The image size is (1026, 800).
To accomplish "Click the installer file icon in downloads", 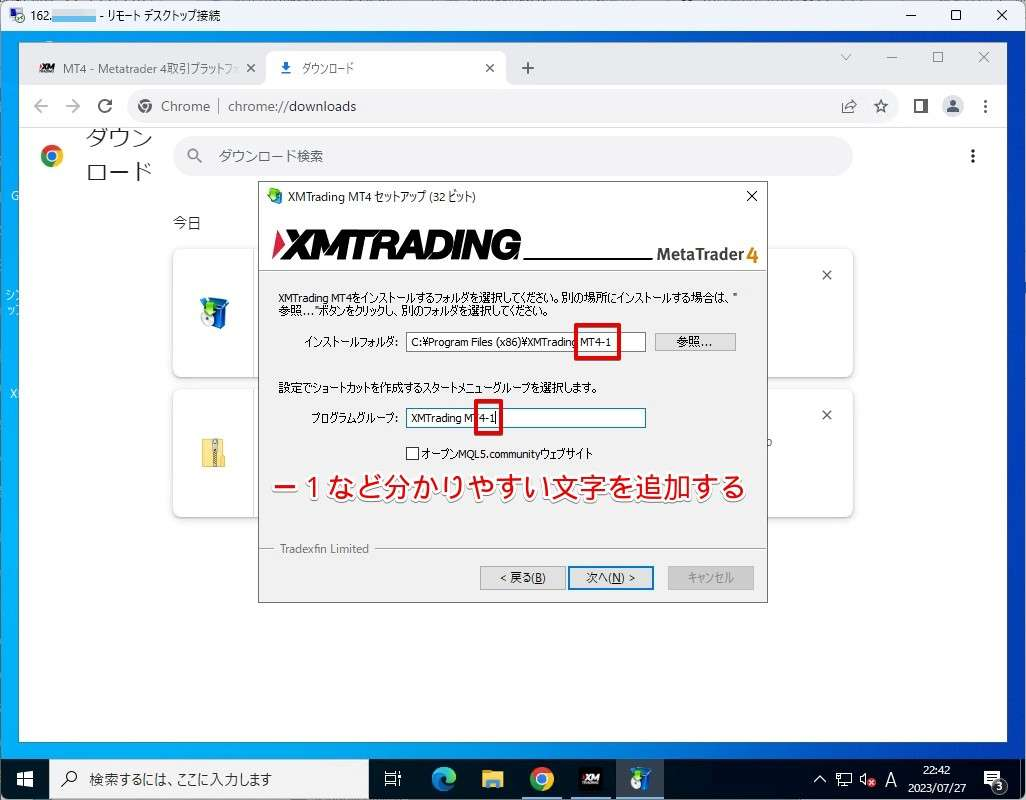I will (214, 312).
